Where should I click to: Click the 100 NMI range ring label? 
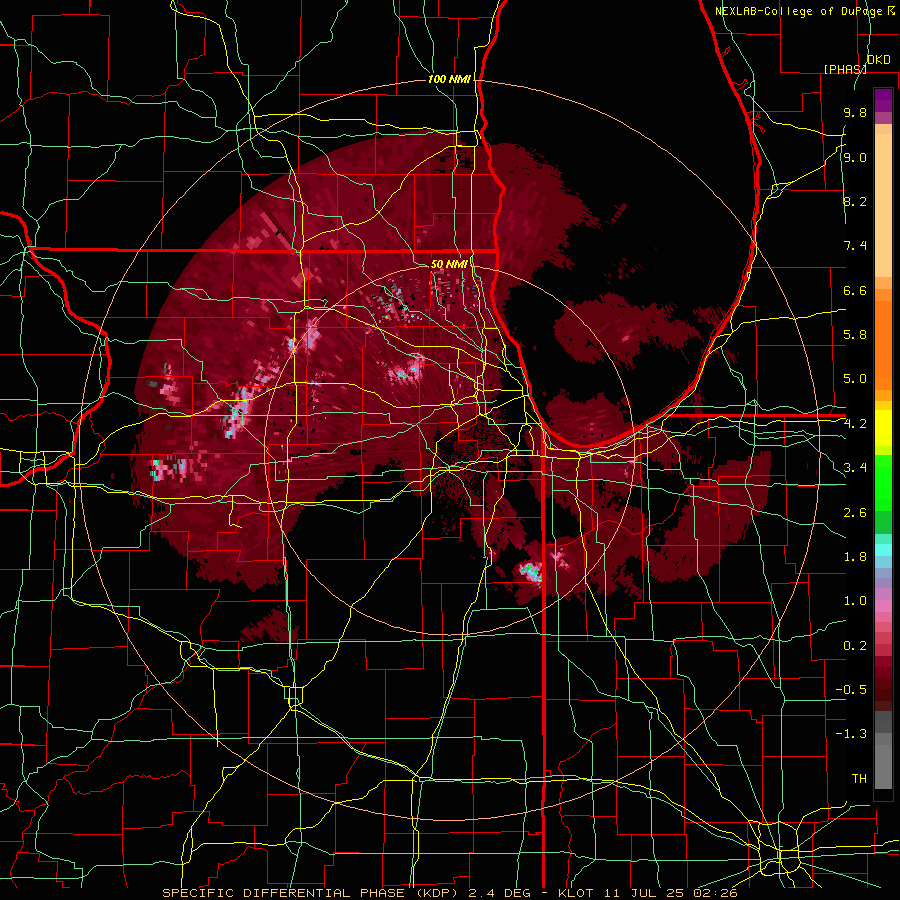(x=449, y=79)
